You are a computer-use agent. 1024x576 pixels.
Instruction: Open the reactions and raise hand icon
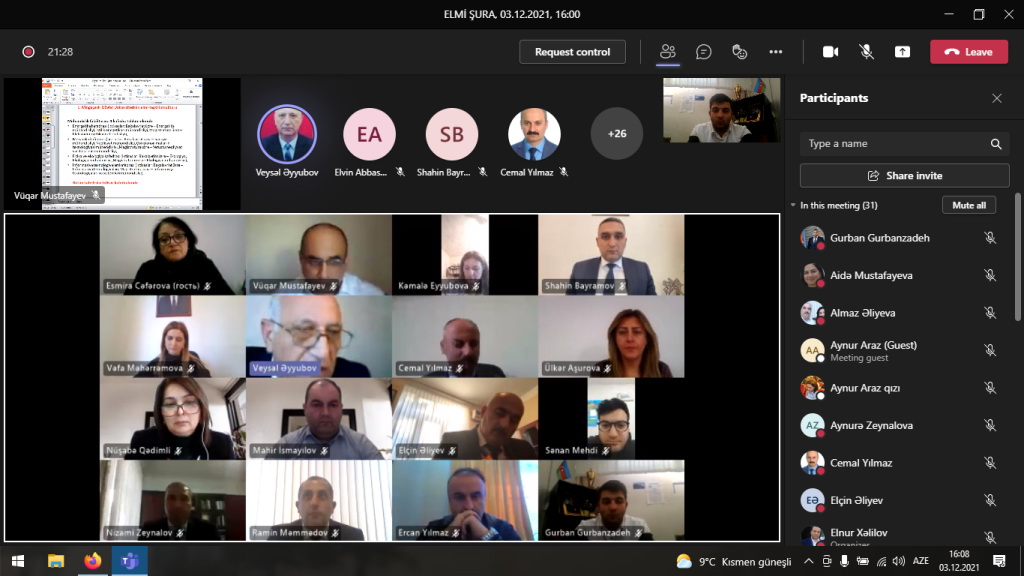pos(739,52)
